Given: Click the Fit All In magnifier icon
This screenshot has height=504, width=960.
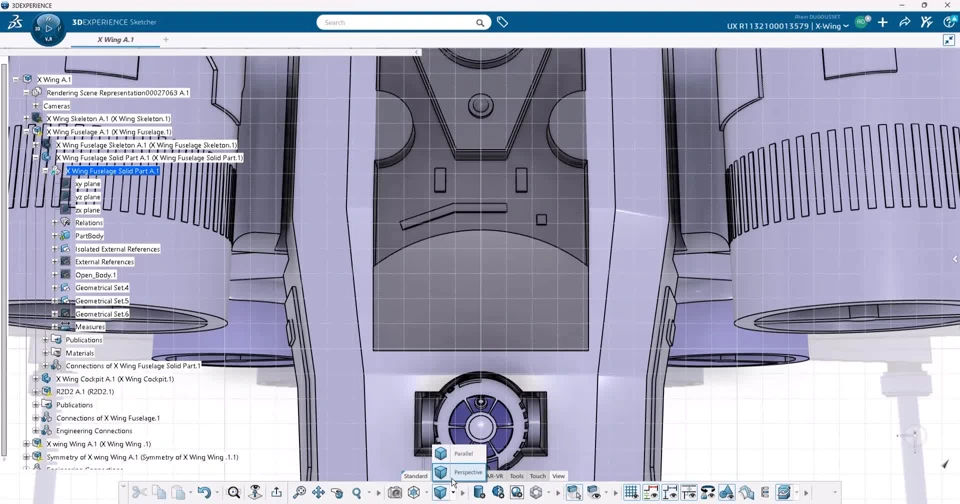Looking at the screenshot, I should [234, 492].
